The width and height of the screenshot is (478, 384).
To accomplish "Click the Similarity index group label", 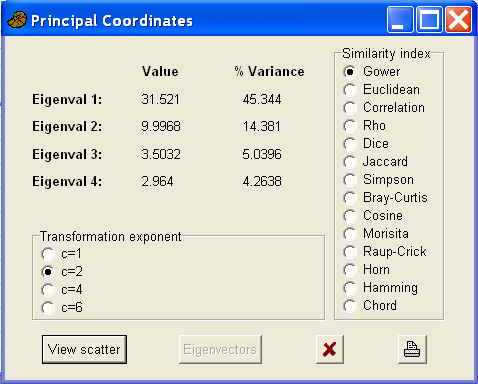I will pos(386,53).
